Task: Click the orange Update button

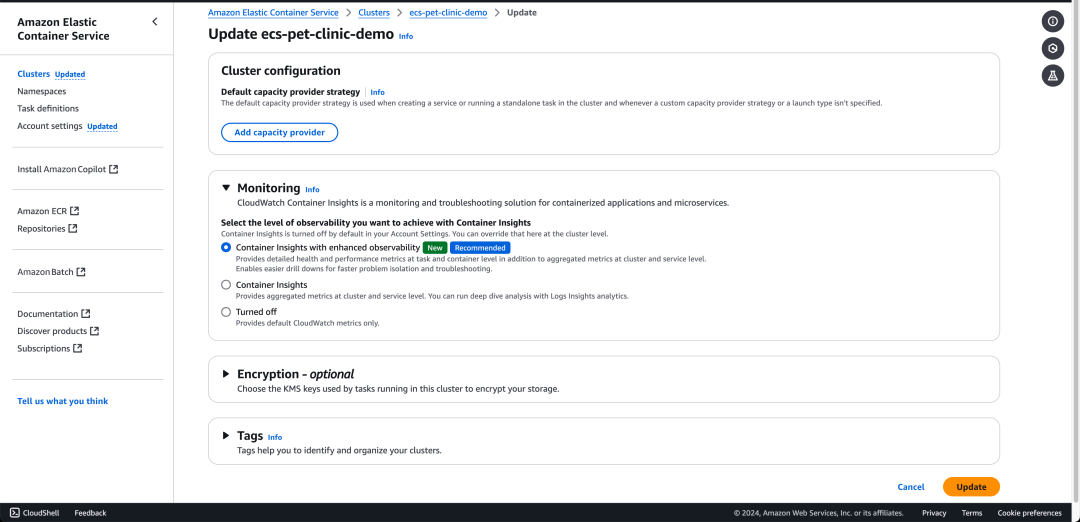Action: tap(971, 487)
